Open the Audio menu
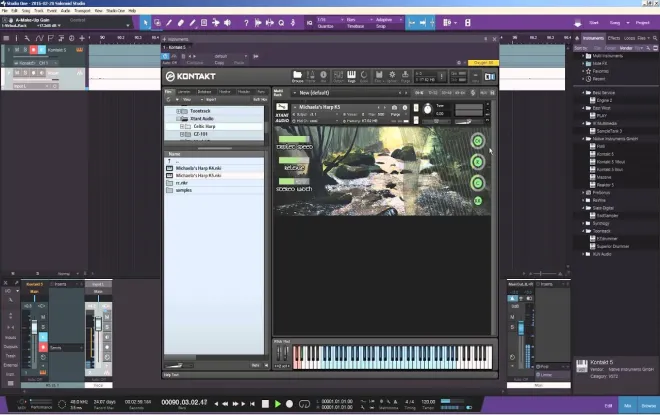Image resolution: width=660 pixels, height=415 pixels. click(x=65, y=11)
